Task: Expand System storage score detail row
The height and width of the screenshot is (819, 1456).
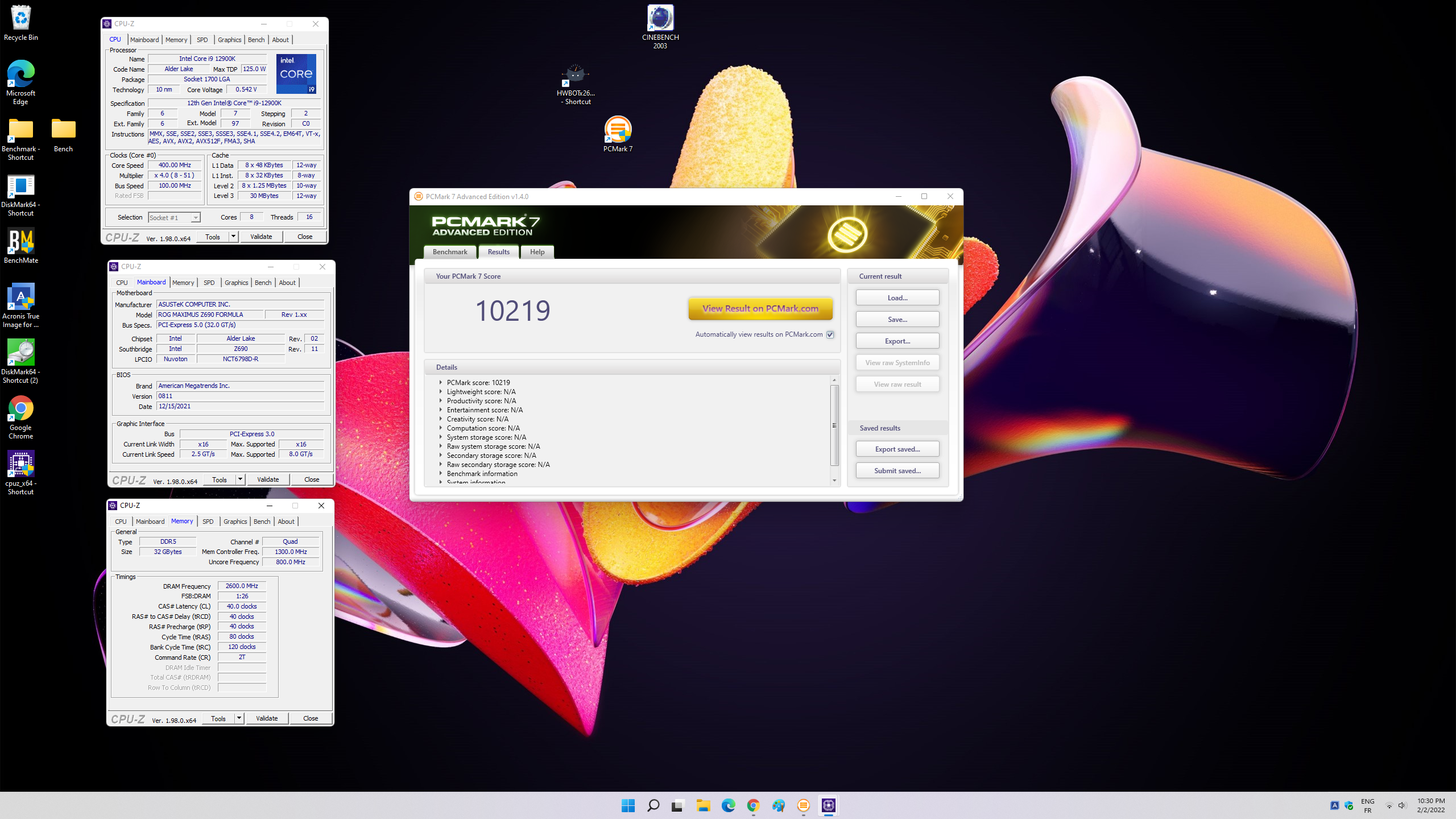Action: point(441,437)
